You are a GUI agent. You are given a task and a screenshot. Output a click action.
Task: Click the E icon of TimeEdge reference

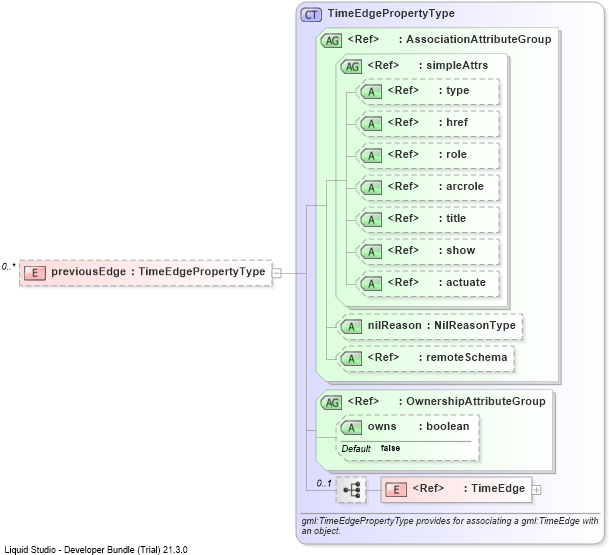(396, 490)
